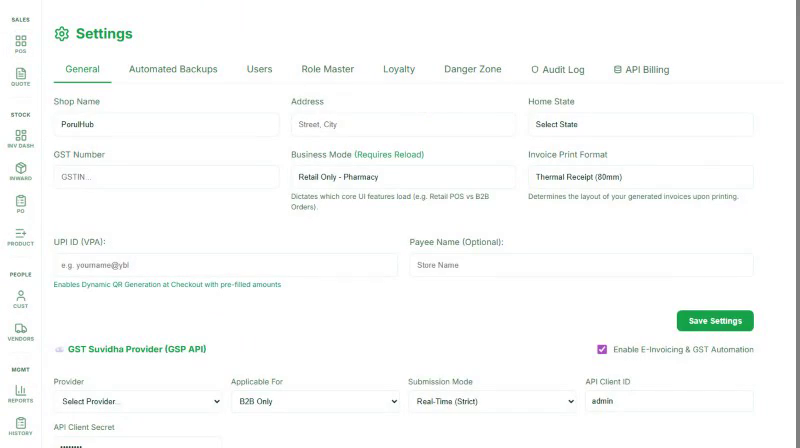Open the Vendors truck icon

click(20, 331)
